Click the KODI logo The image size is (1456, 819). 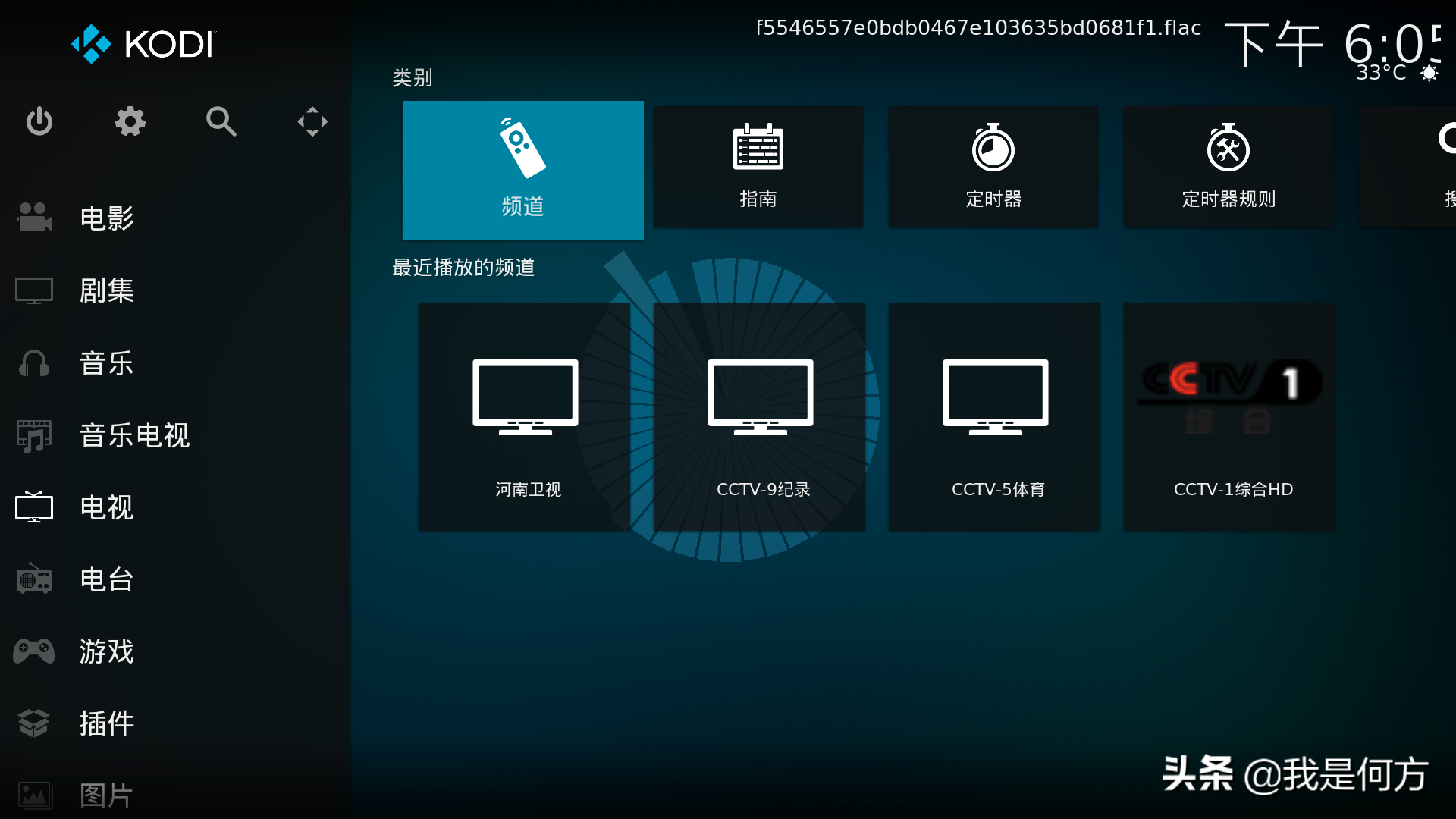144,44
